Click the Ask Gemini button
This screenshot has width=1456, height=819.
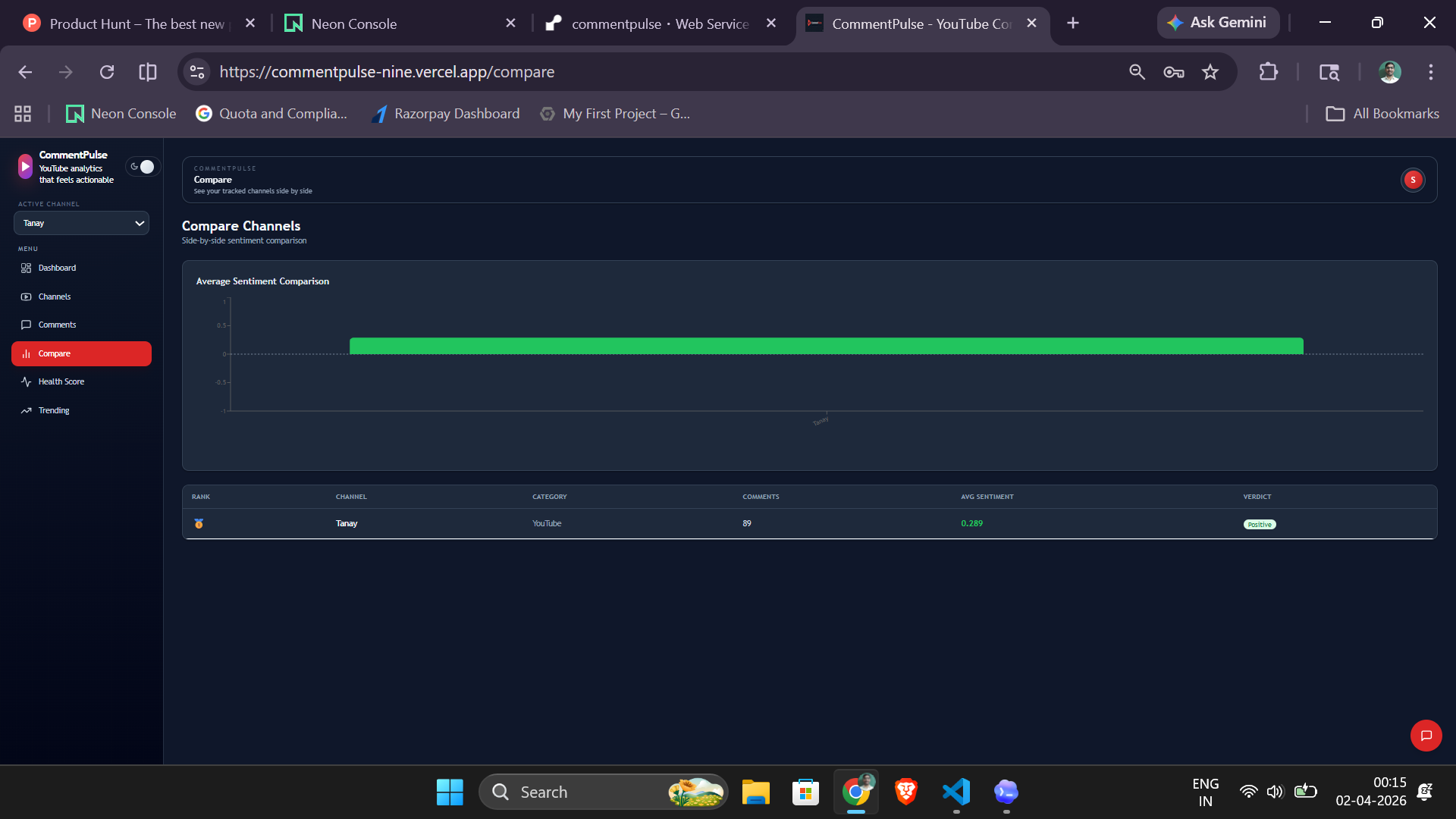click(x=1218, y=23)
